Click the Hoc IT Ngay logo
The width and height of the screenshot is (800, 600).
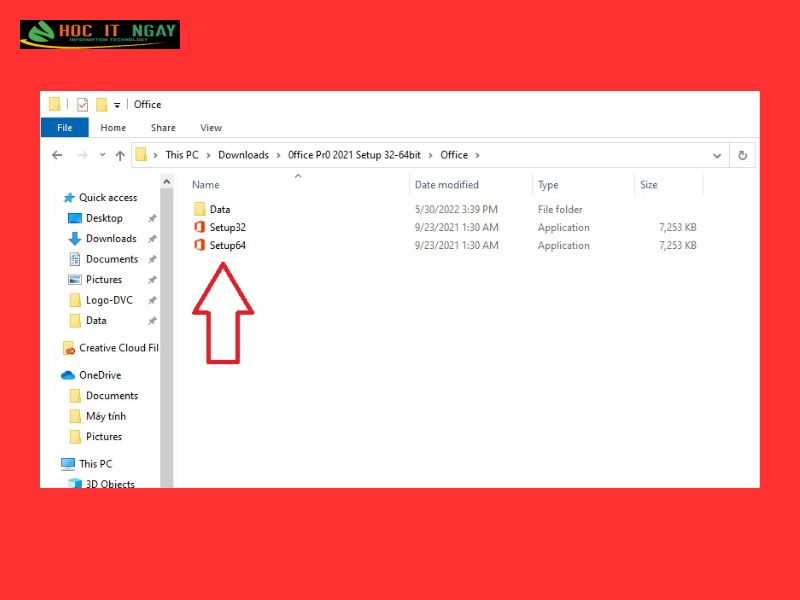click(100, 34)
